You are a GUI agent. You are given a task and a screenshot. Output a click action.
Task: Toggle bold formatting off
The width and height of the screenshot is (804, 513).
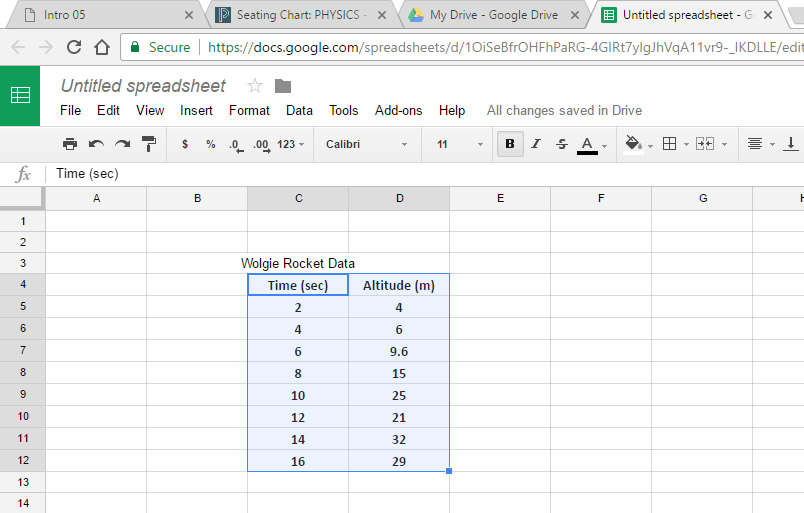pyautogui.click(x=510, y=144)
